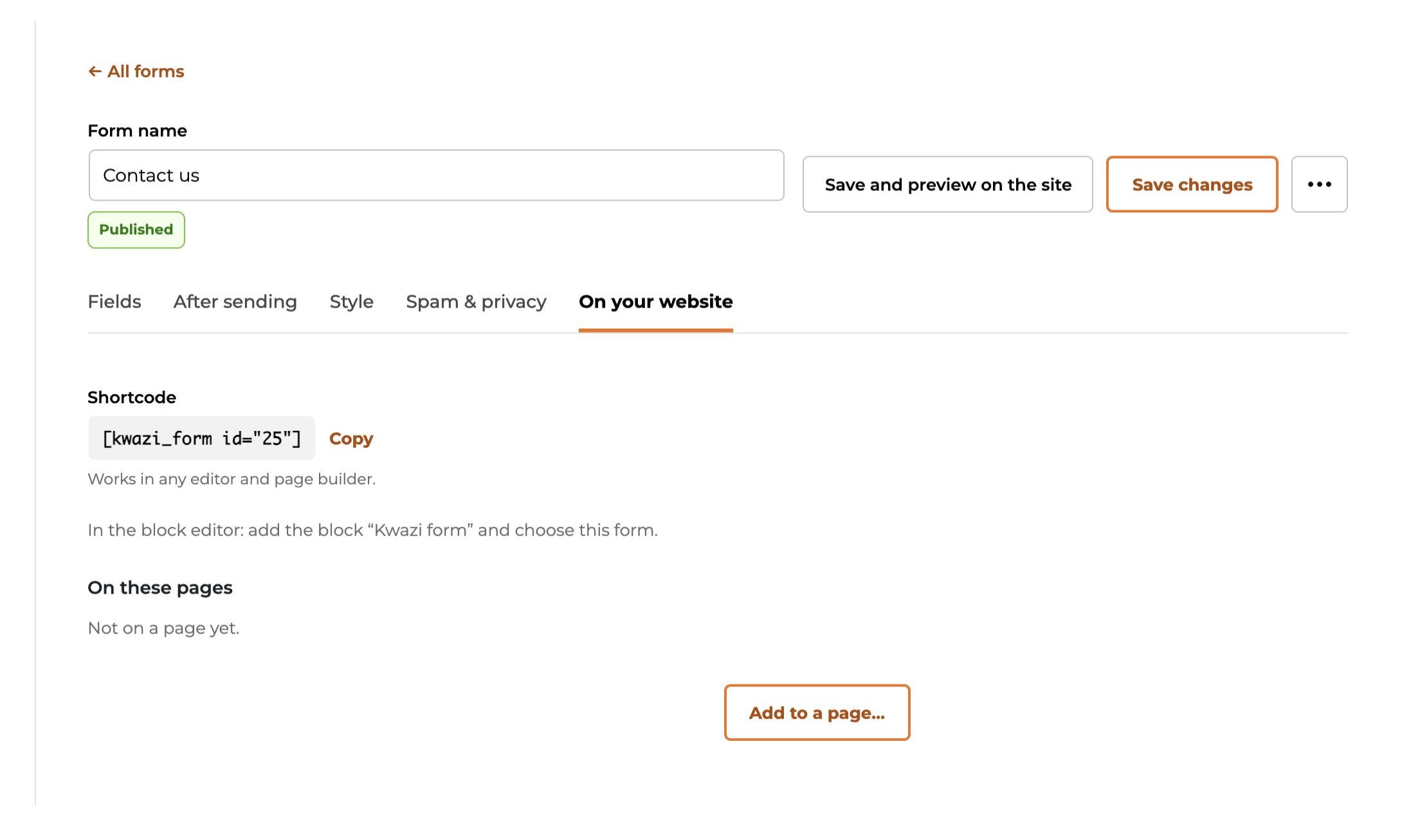
Task: Click the Published status badge
Action: click(x=136, y=230)
